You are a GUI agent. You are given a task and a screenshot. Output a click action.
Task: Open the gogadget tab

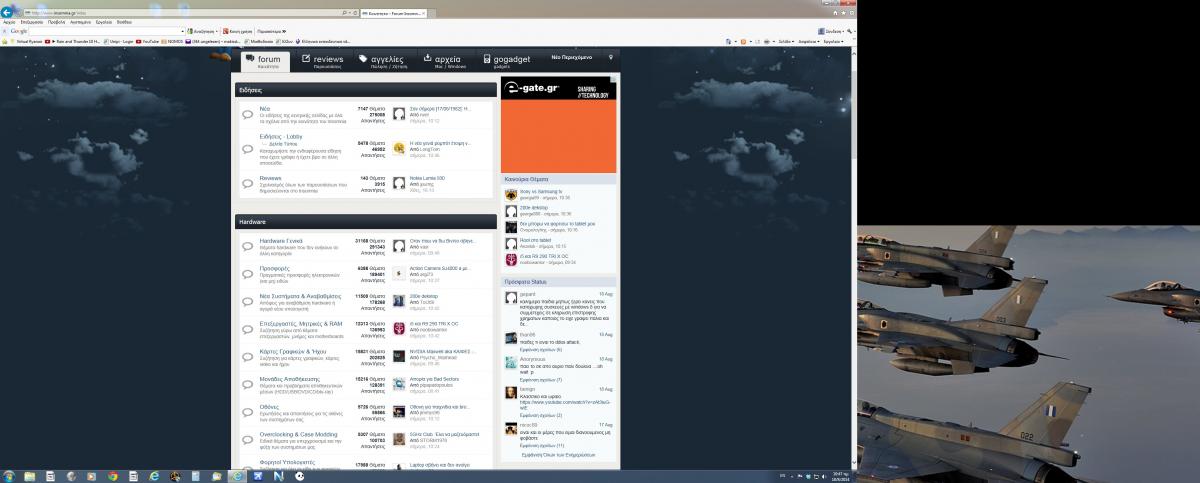[x=507, y=60]
